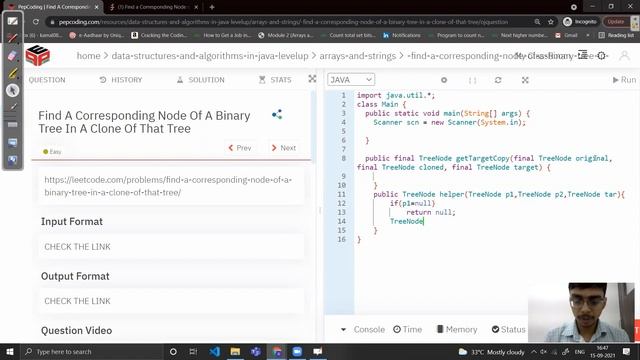
Task: Open Zoom from the taskbar
Action: click(297, 351)
